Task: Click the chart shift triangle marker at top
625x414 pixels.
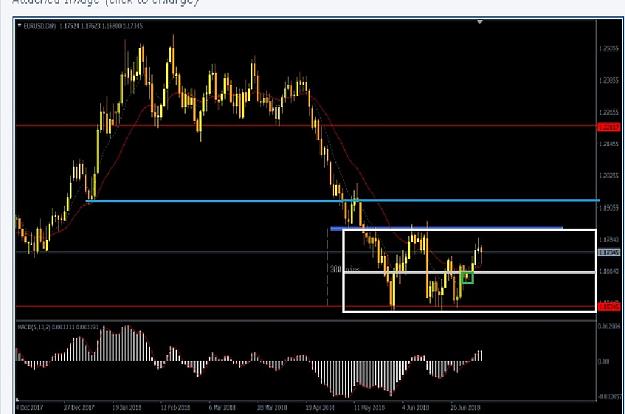Action: pos(480,22)
